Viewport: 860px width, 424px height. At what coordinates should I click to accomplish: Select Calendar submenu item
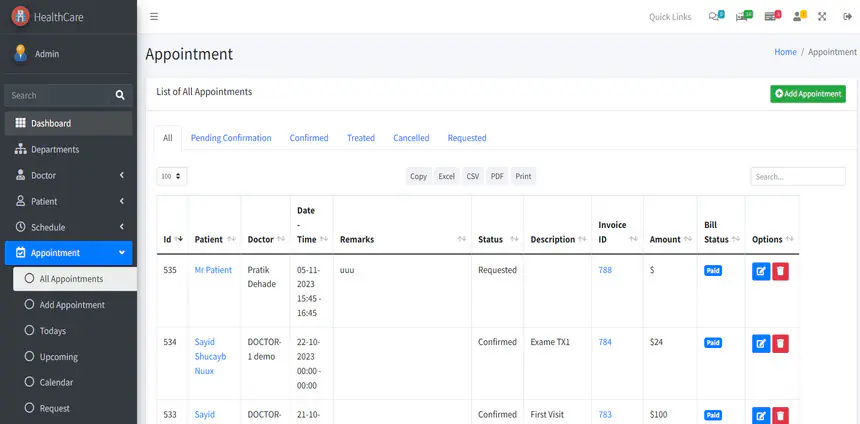(75, 382)
